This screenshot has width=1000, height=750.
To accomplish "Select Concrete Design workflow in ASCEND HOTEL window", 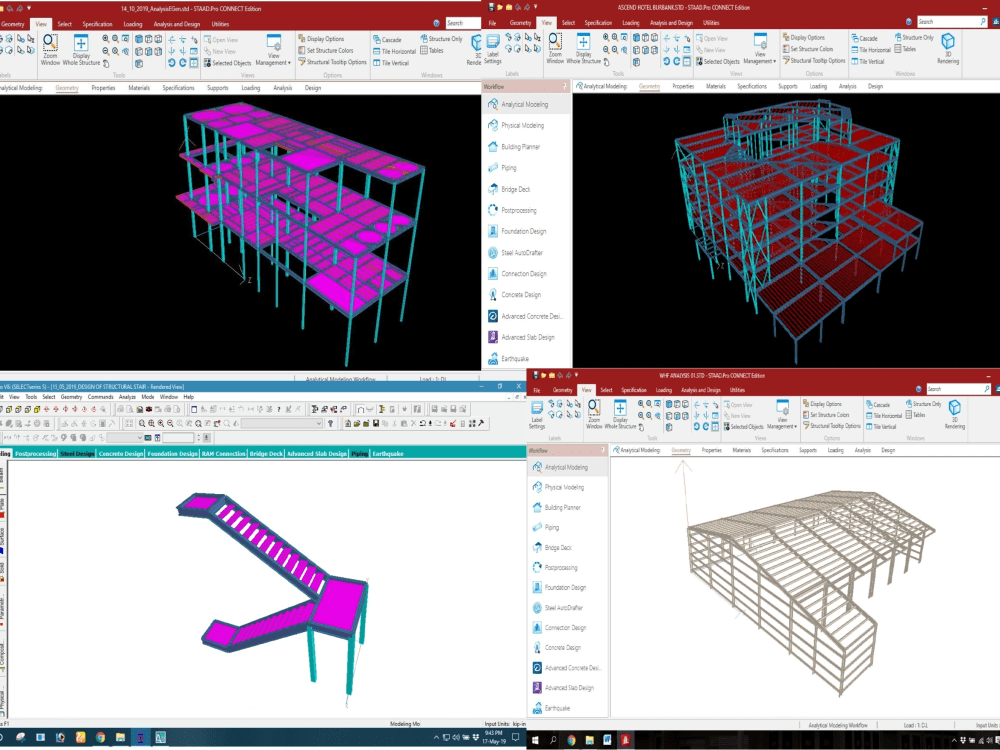I will 526,295.
